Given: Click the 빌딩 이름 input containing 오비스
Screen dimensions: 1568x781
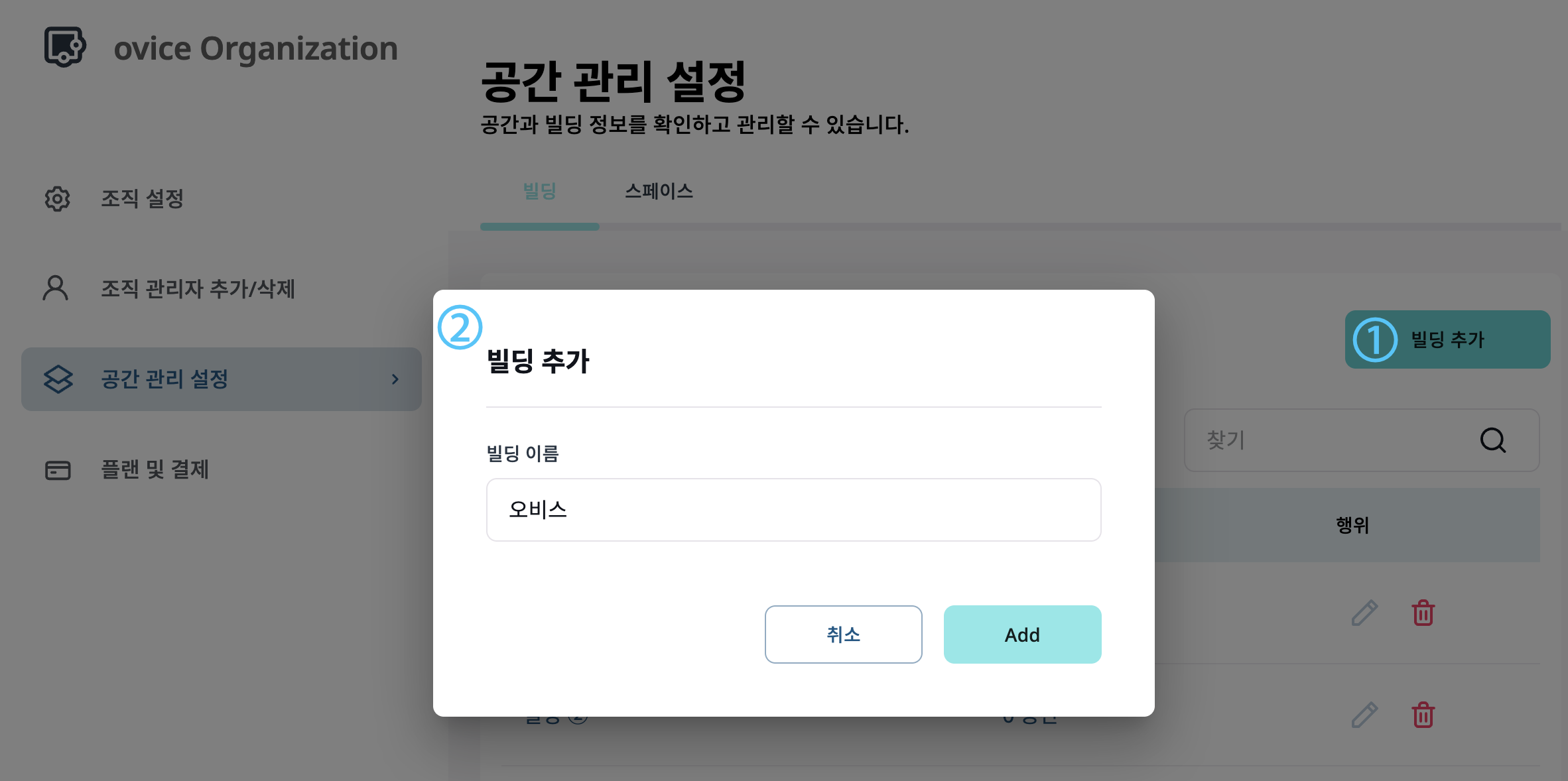Looking at the screenshot, I should tap(793, 509).
